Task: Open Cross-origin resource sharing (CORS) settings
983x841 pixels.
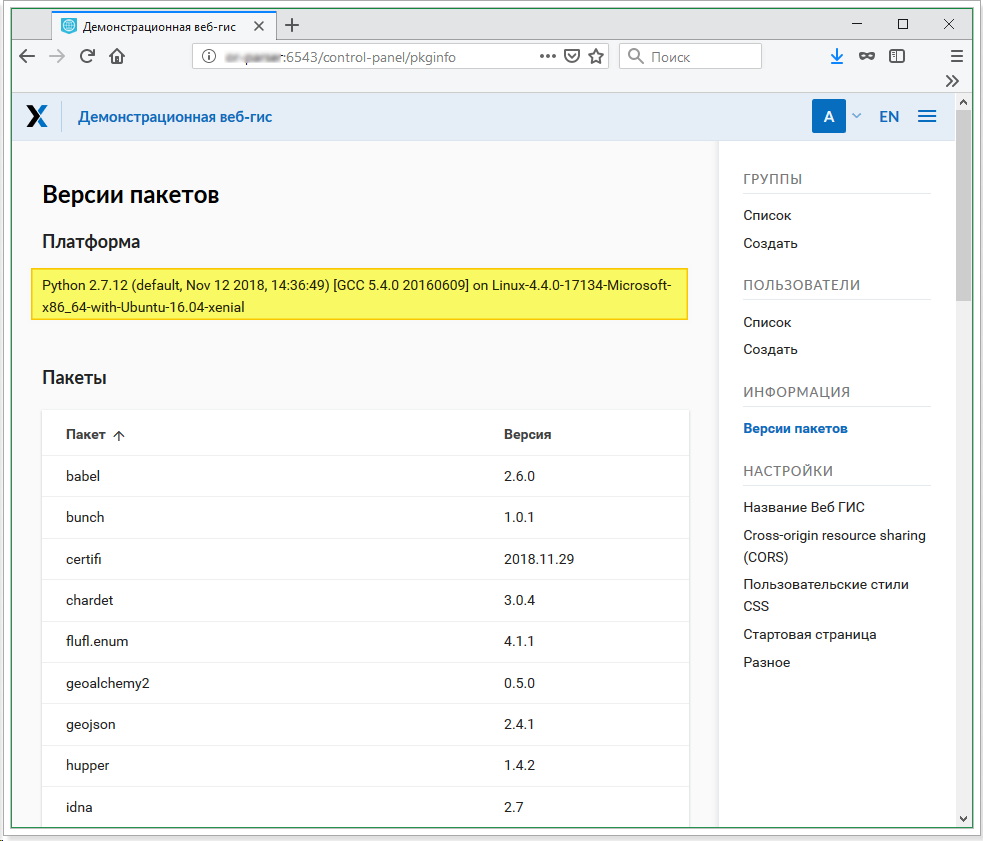Action: [834, 546]
